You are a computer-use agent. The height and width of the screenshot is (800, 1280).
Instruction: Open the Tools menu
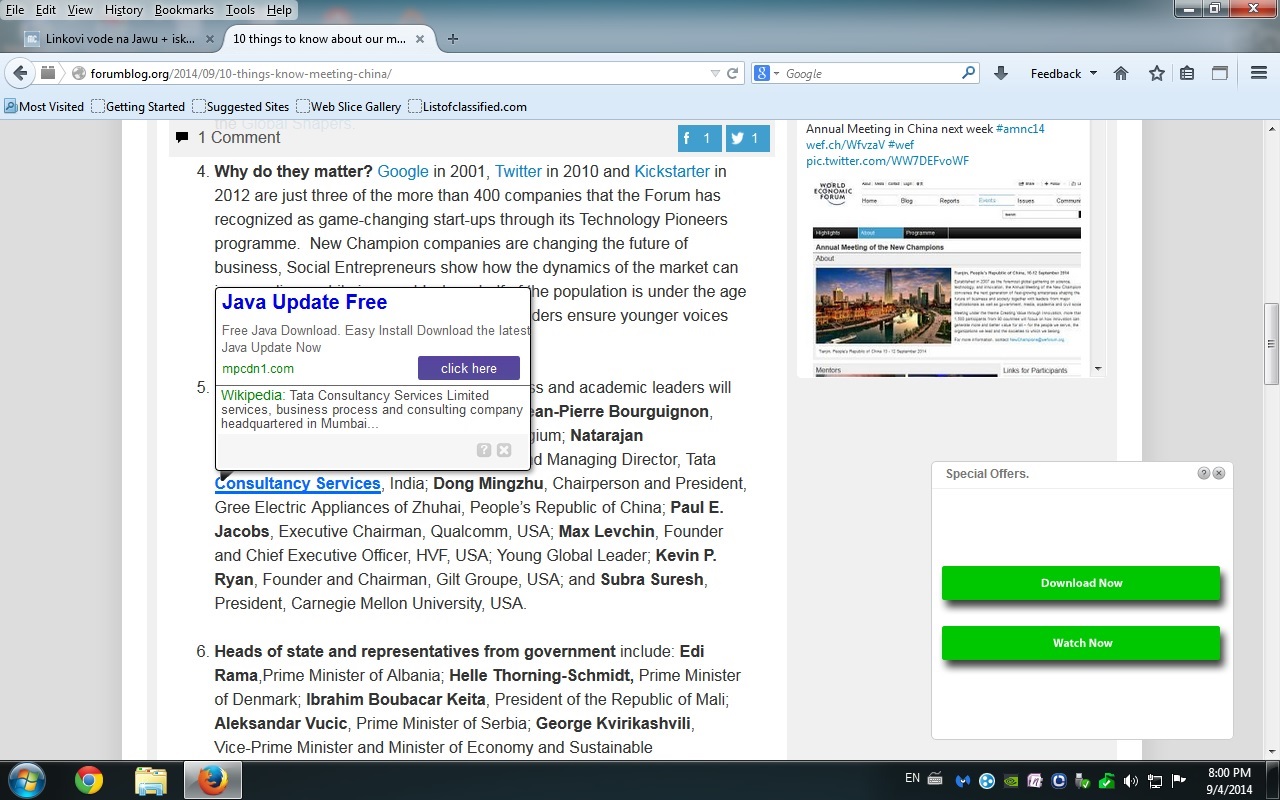[240, 10]
